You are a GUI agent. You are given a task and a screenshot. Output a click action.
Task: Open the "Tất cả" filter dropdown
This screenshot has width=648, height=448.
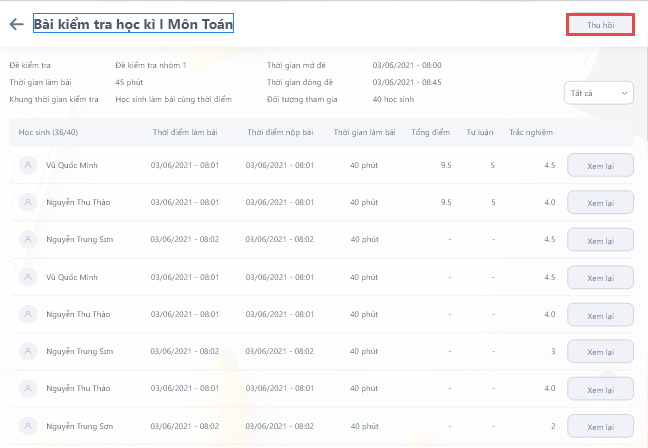tap(598, 93)
